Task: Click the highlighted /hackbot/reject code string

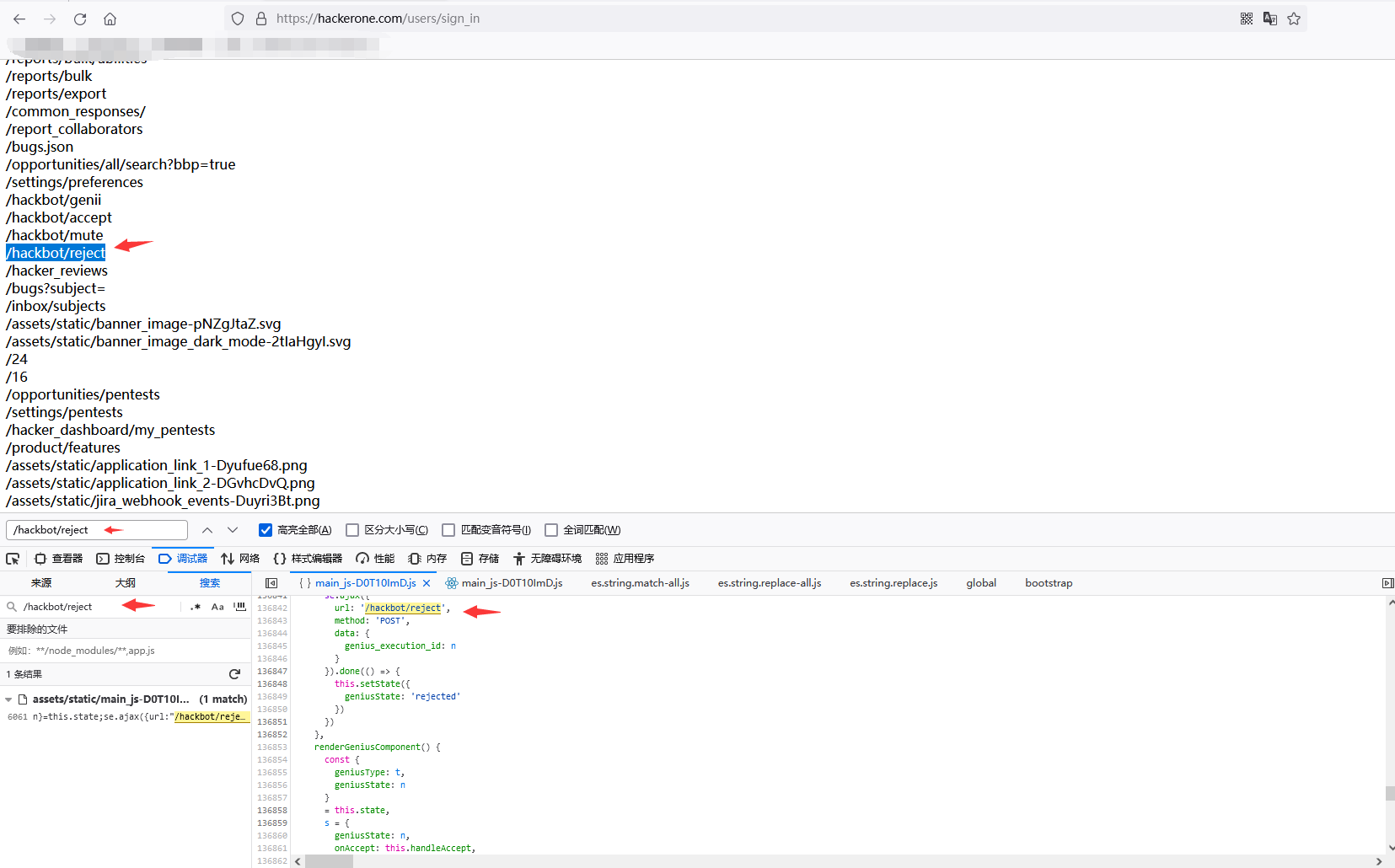Action: pyautogui.click(x=404, y=608)
